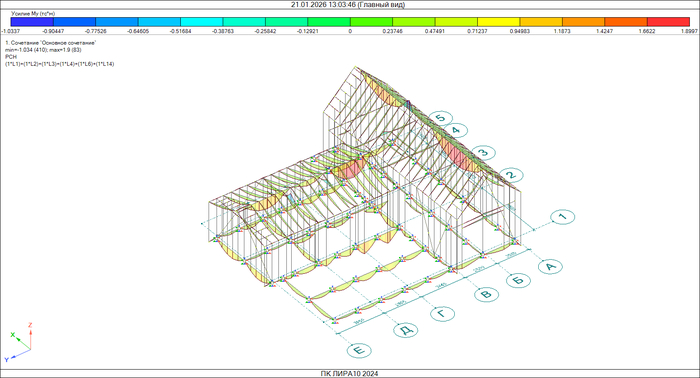Click the 'ПК ЛИРА10 2024' footer label
Viewport: 700px width, 378px height.
350,374
